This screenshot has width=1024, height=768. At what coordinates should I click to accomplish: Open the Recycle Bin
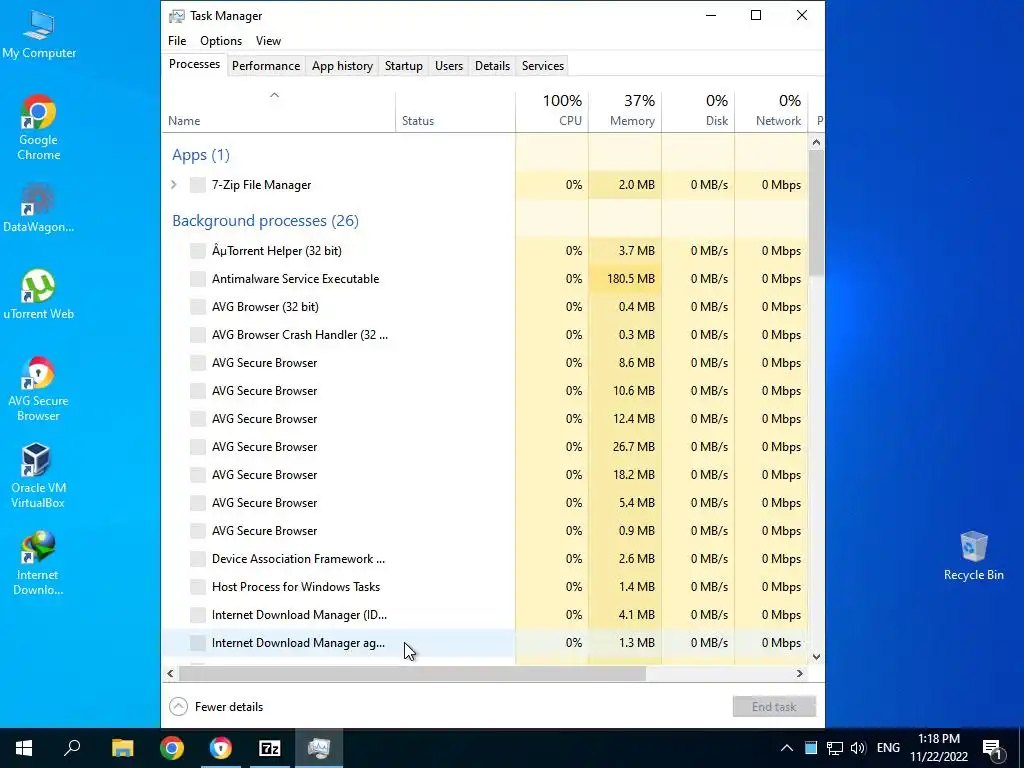click(x=973, y=556)
